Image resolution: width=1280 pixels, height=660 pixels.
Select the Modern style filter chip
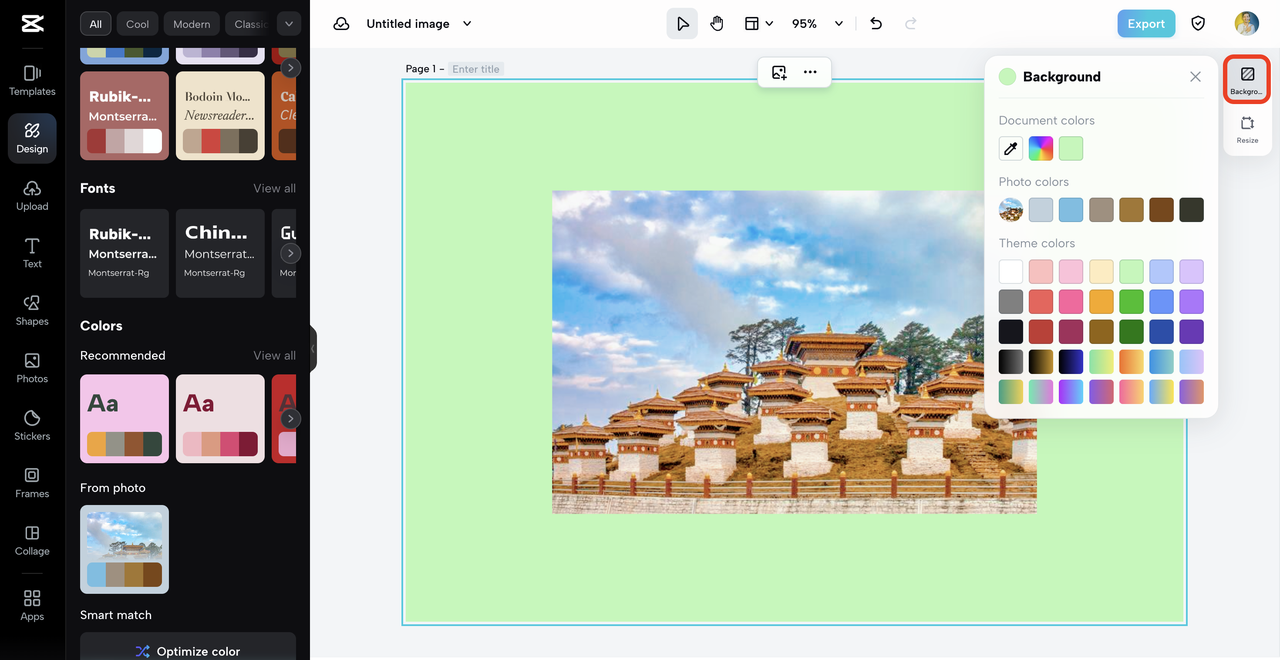pyautogui.click(x=191, y=24)
